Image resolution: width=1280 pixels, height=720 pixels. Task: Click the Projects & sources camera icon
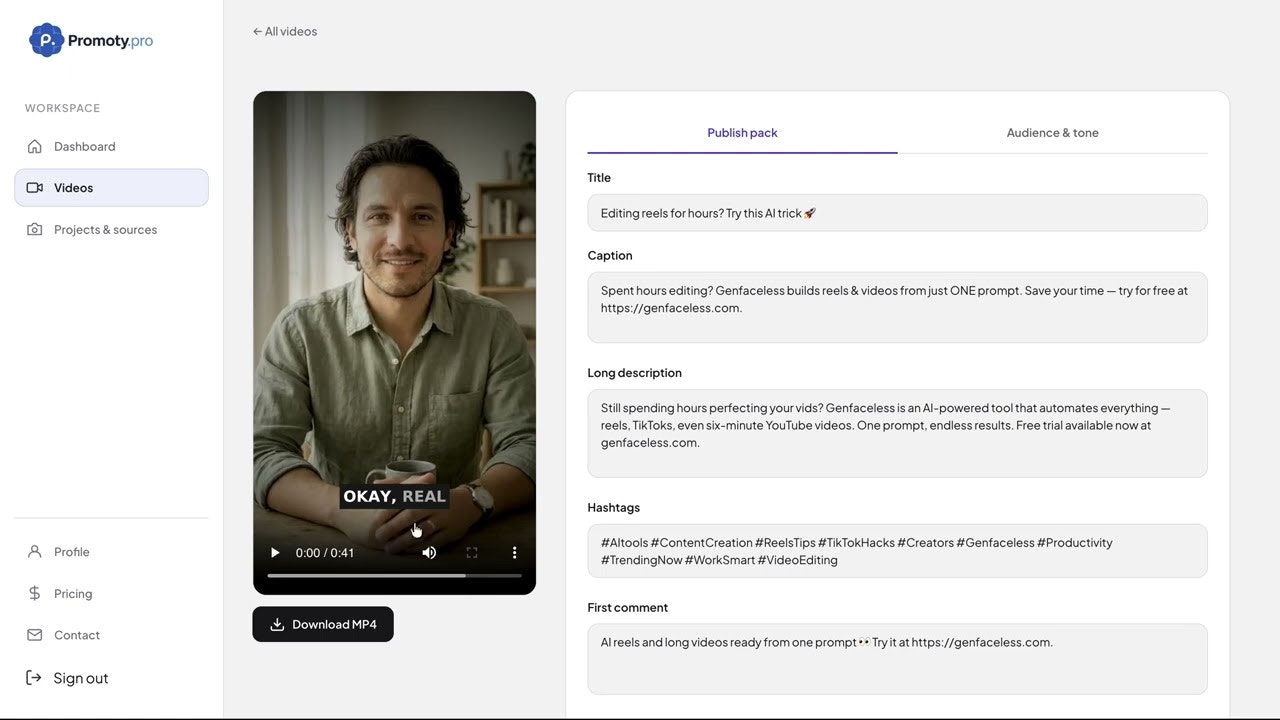click(35, 229)
